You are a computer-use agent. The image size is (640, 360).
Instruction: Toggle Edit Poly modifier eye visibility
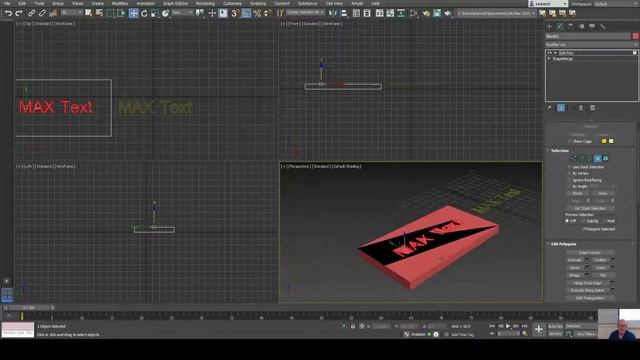pyautogui.click(x=549, y=53)
